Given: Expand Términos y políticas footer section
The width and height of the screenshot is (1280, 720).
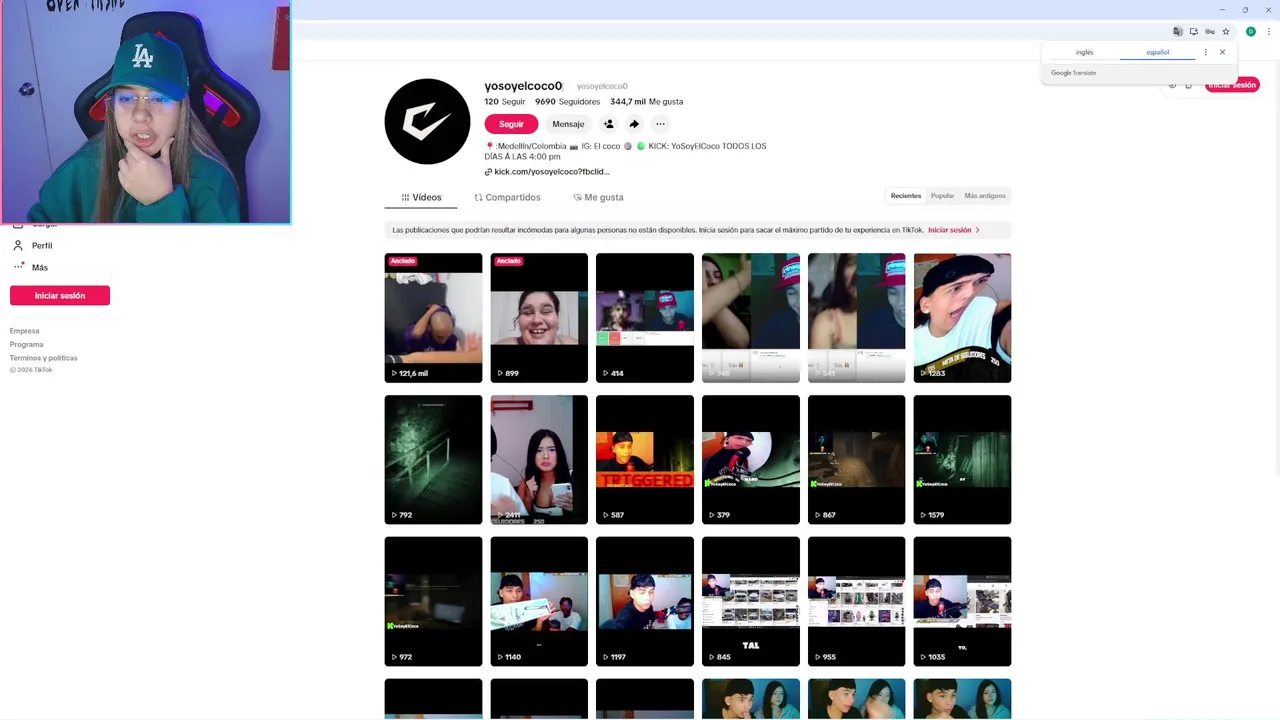Looking at the screenshot, I should (44, 358).
